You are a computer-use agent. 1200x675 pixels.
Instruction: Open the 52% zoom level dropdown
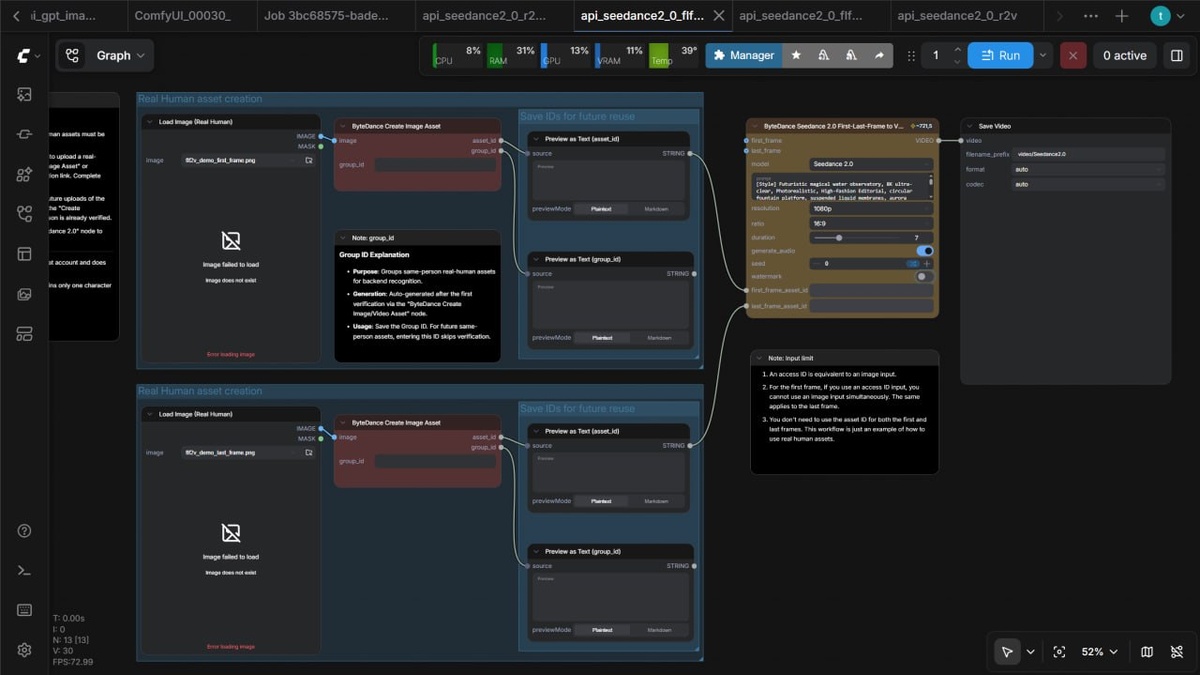[x=1098, y=652]
